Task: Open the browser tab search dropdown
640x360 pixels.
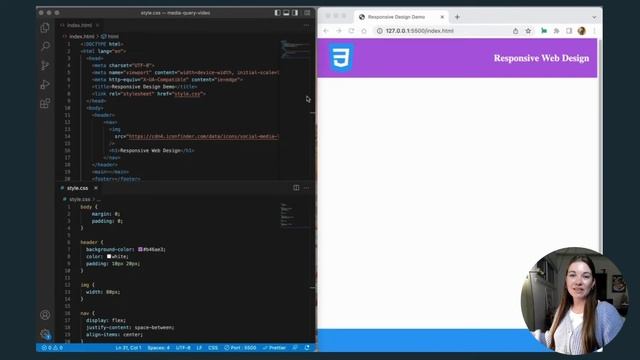Action: point(594,17)
